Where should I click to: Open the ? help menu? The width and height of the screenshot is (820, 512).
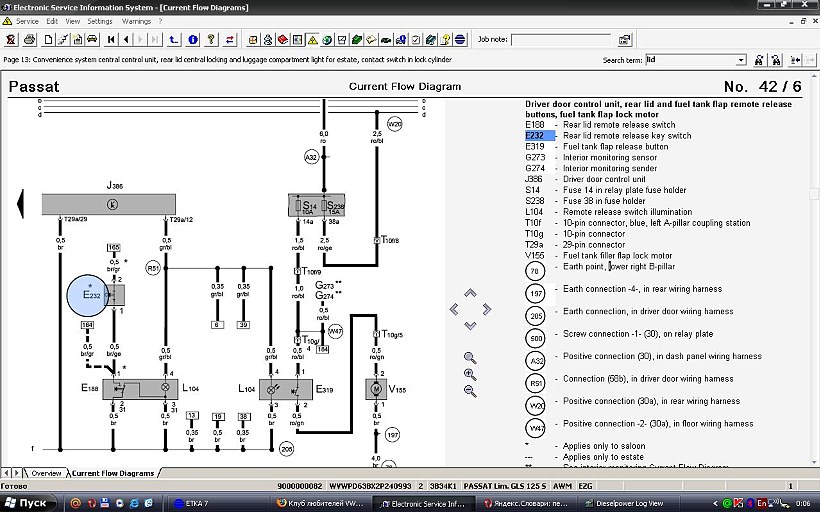[160, 21]
